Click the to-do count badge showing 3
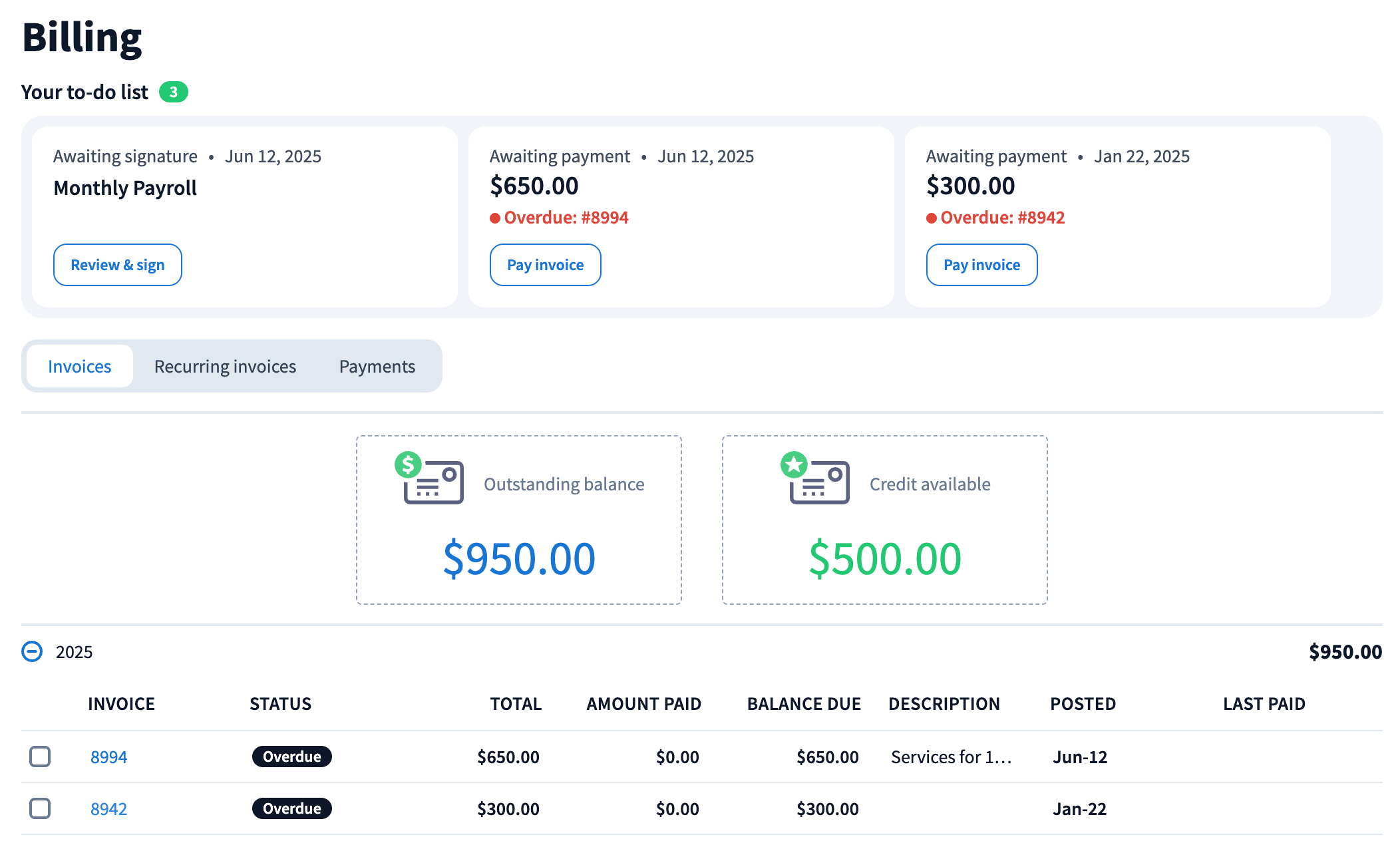 173,92
